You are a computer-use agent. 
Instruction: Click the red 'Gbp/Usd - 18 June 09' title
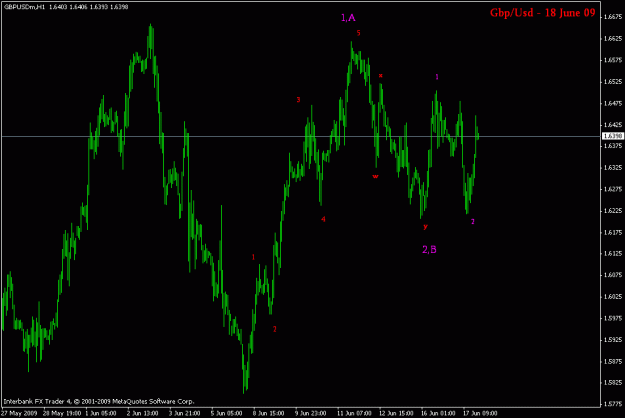click(x=542, y=13)
